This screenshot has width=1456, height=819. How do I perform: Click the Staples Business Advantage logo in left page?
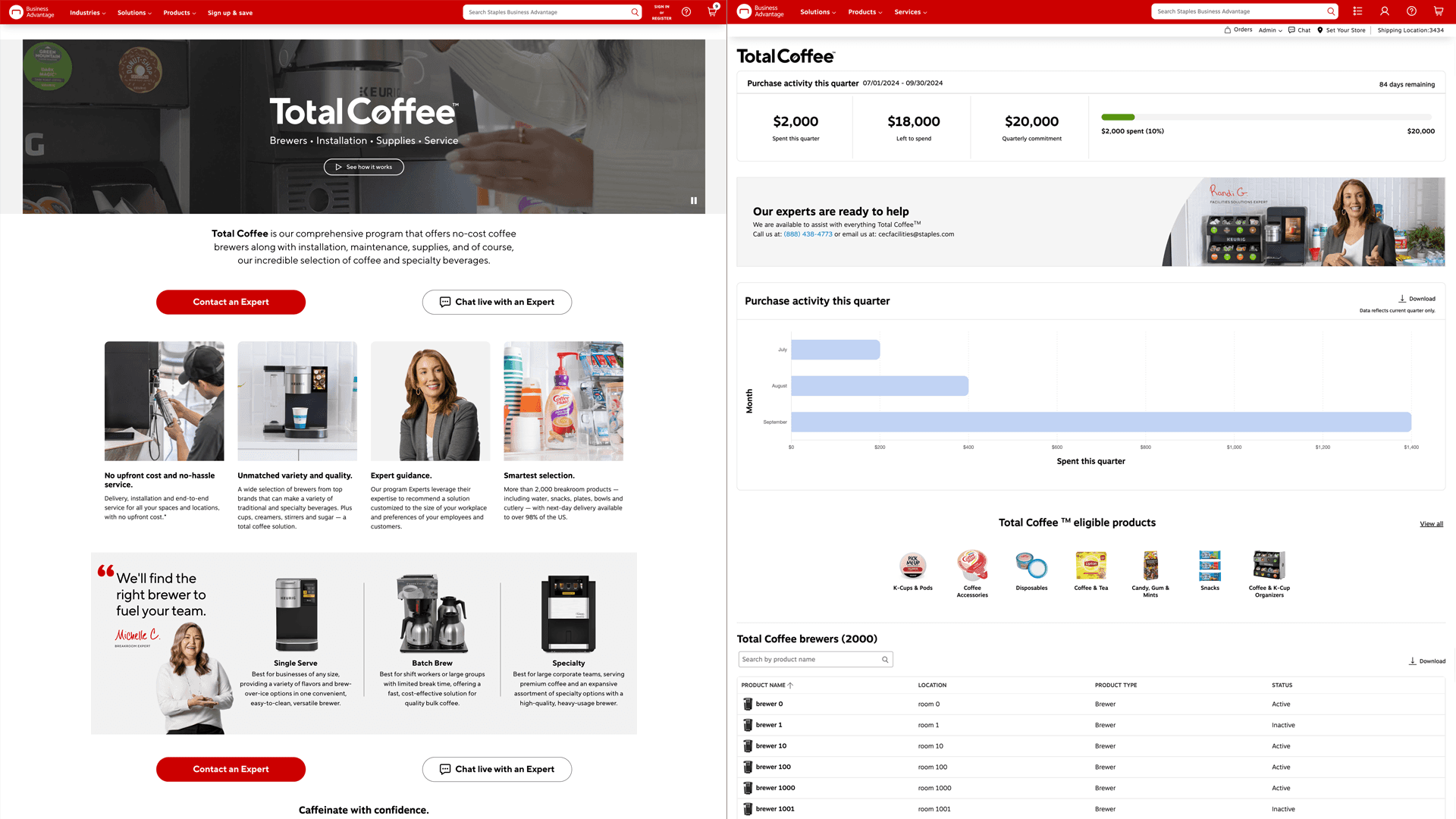31,12
